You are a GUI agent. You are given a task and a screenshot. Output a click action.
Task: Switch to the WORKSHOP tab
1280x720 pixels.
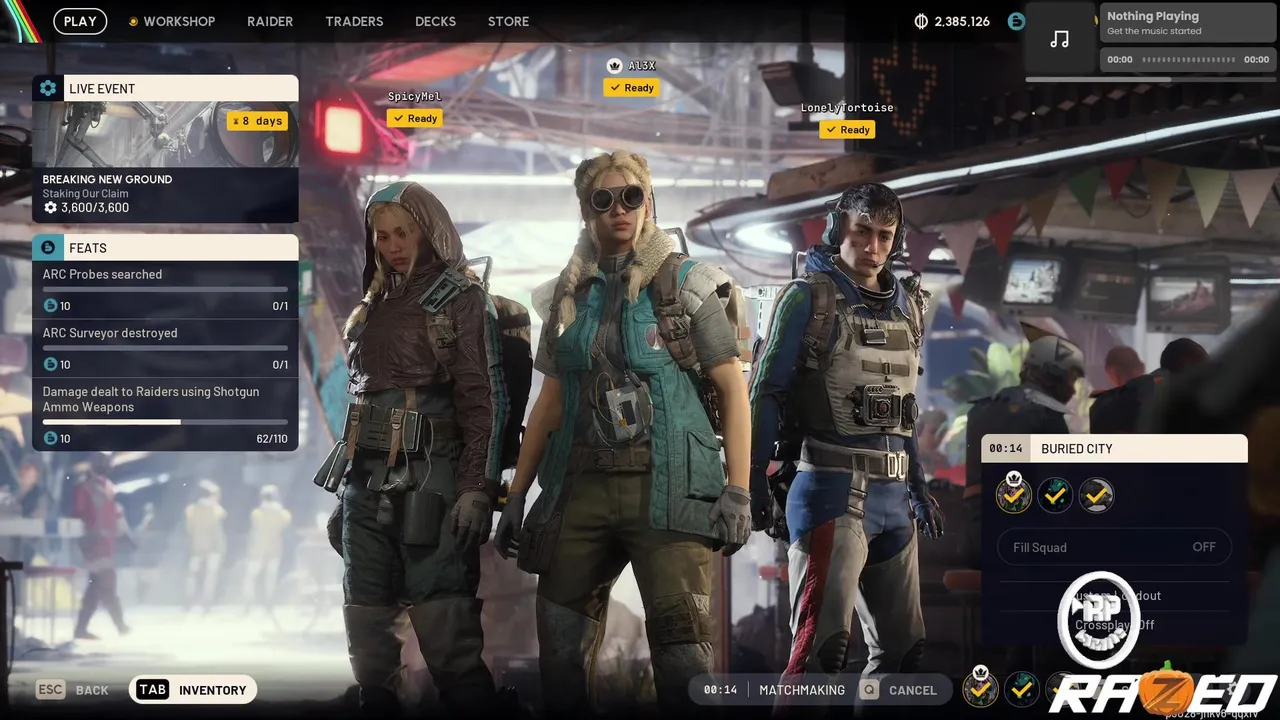coord(179,21)
